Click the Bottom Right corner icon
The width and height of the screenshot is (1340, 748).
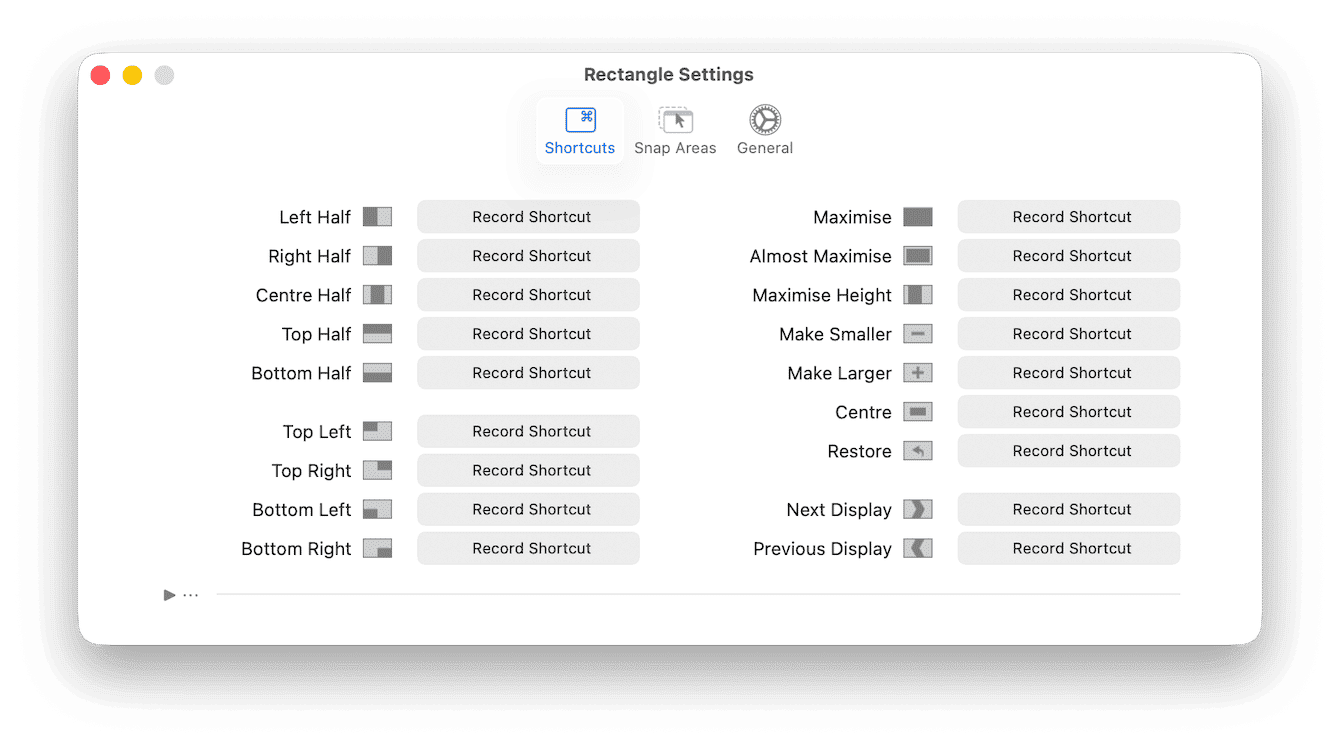click(377, 548)
